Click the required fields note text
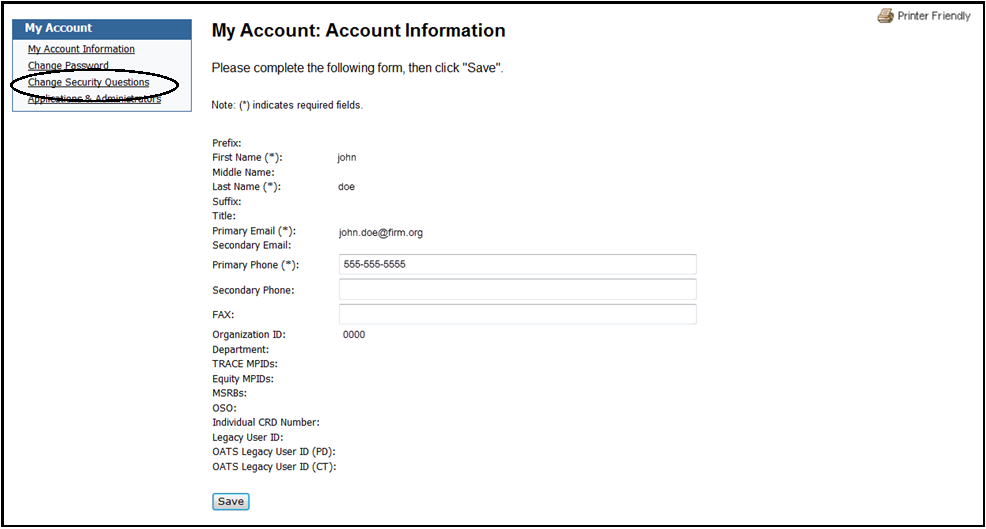Viewport: 986px width, 529px height. (287, 105)
